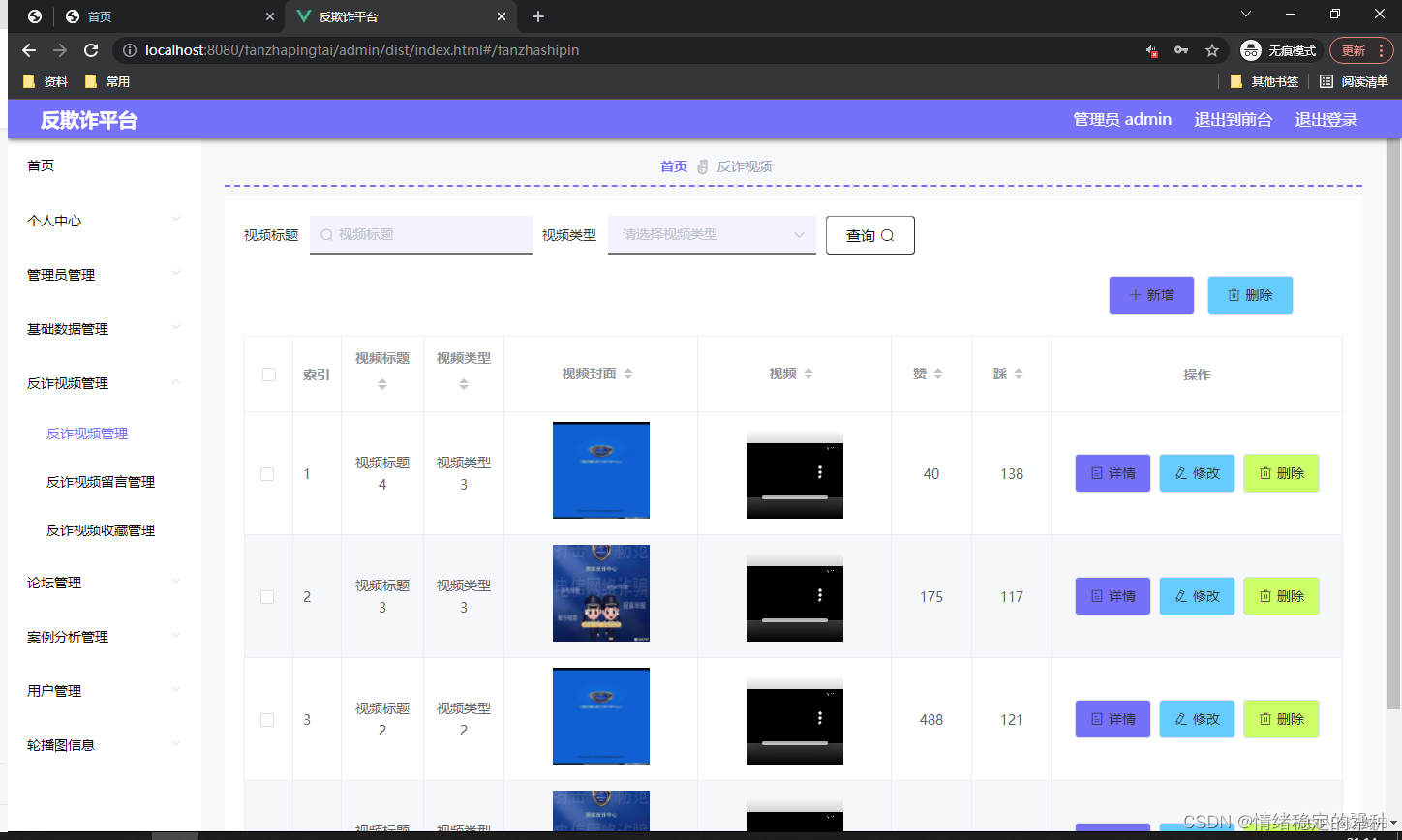Expand the 管理员管理 sidebar menu
This screenshot has width=1402, height=840.
pos(105,275)
